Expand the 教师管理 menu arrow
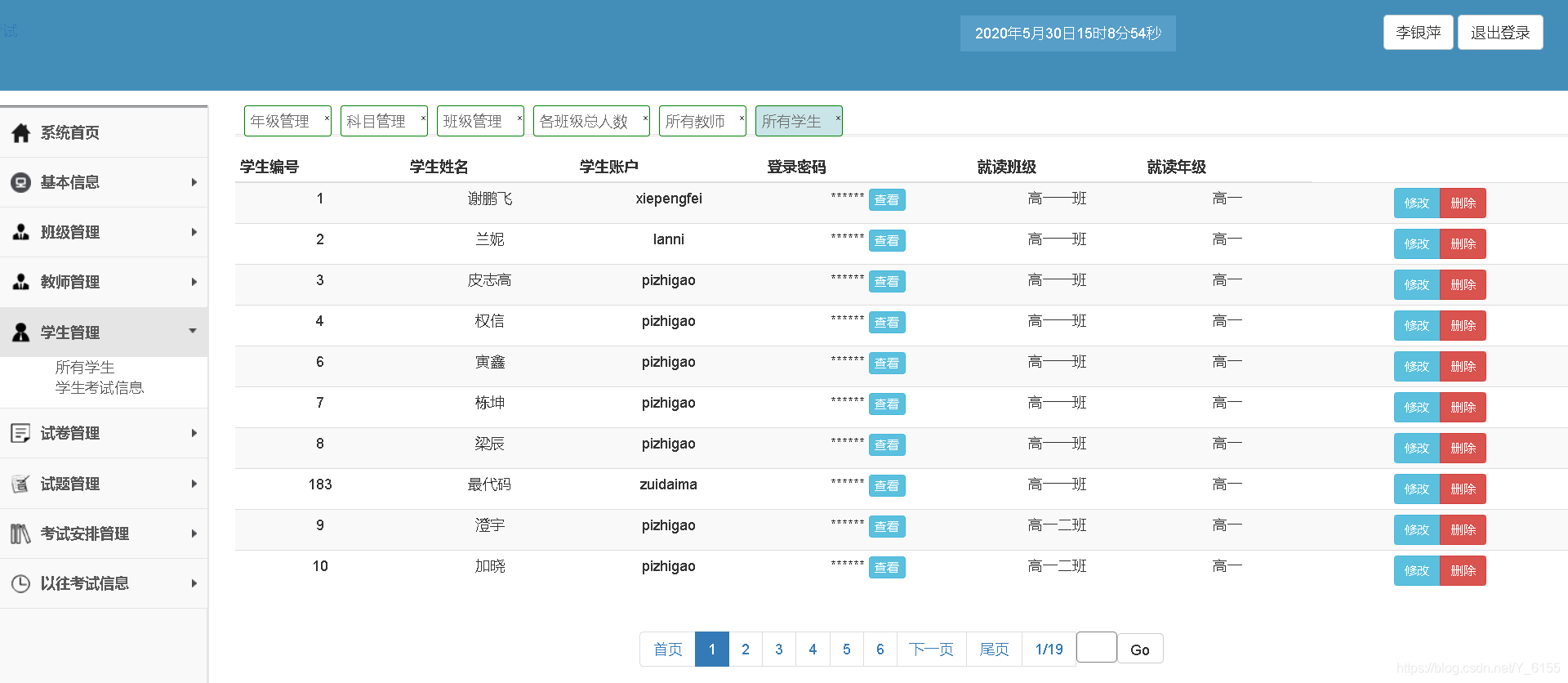Viewport: 1568px width, 683px height. tap(194, 282)
